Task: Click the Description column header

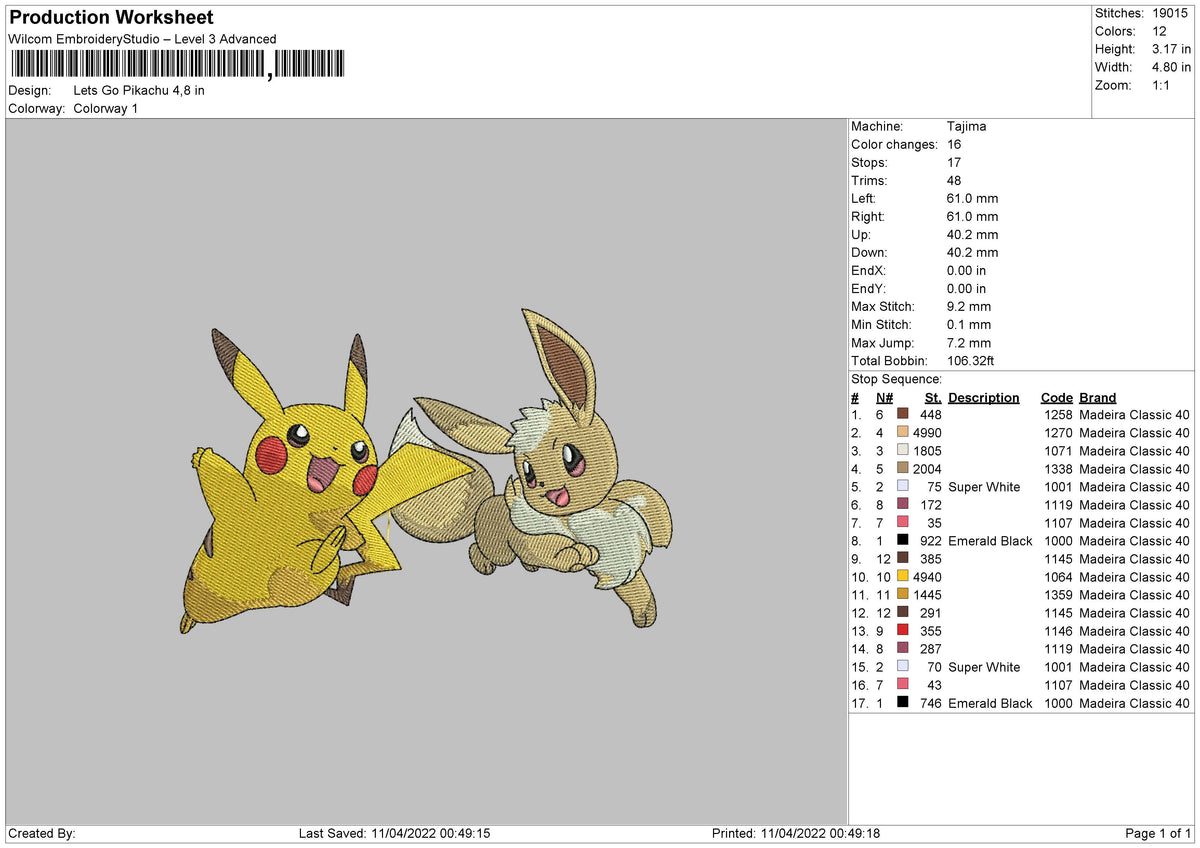Action: point(983,397)
